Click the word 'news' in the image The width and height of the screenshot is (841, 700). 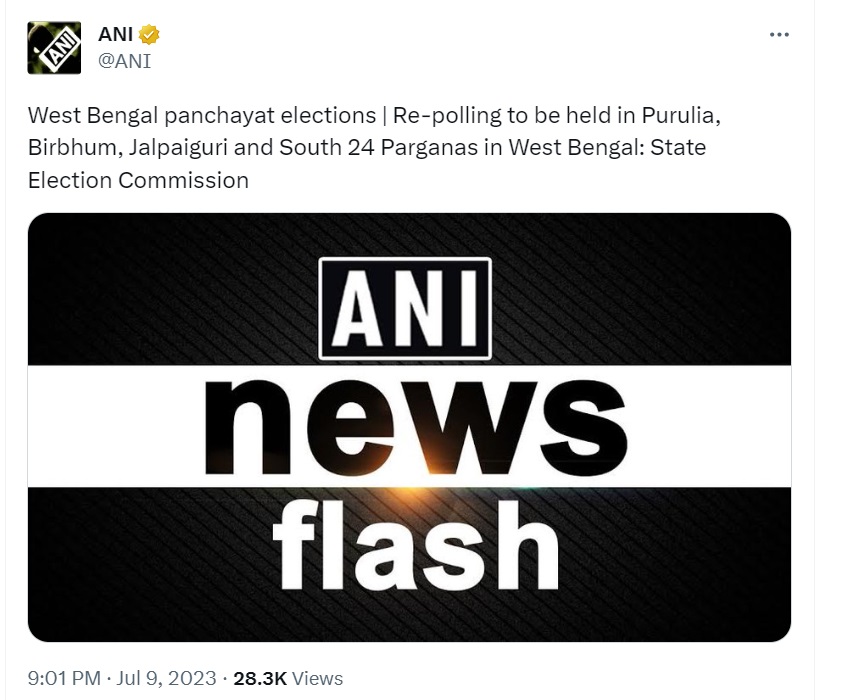pos(416,427)
